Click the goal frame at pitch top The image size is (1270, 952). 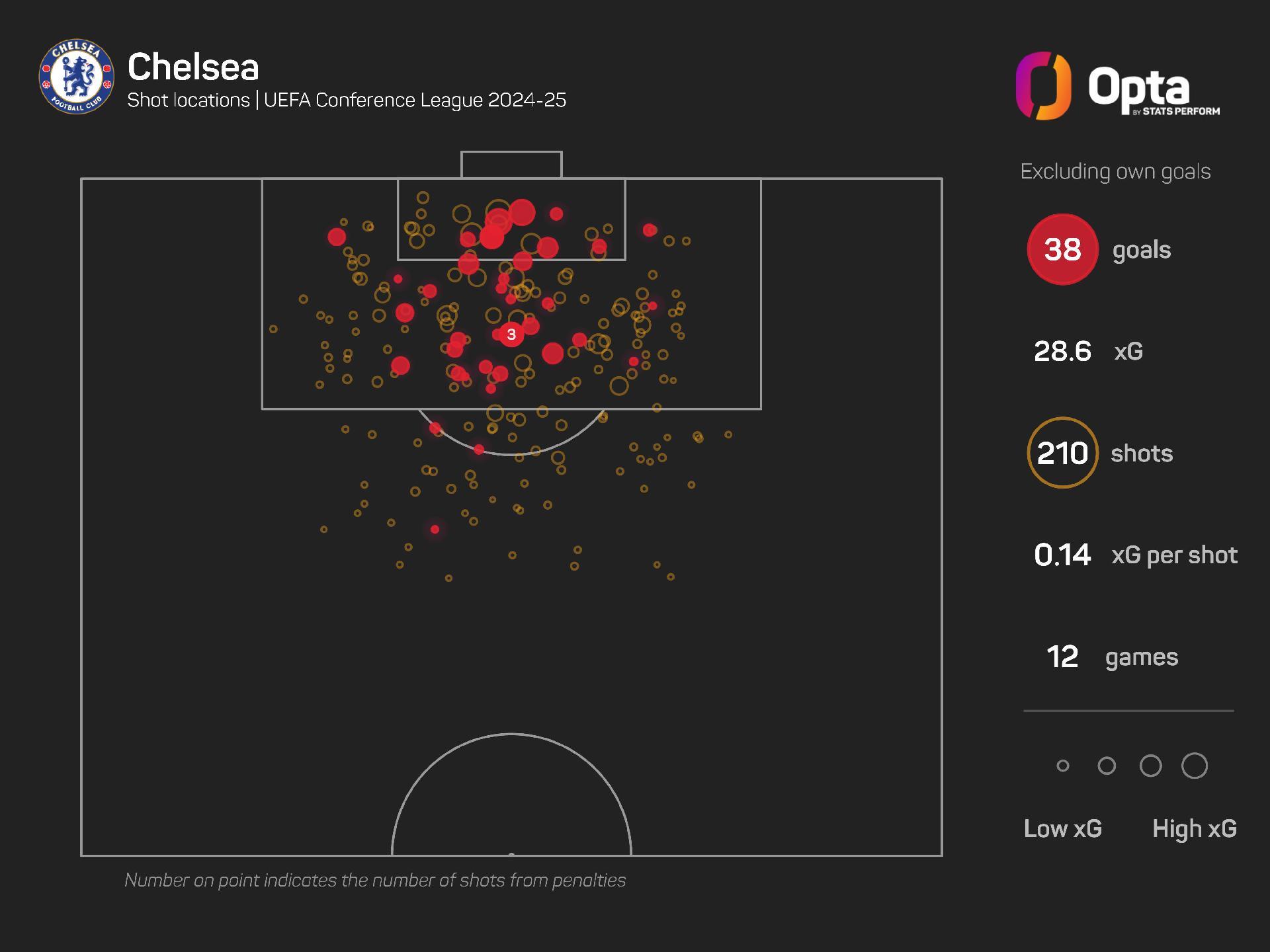click(x=511, y=165)
